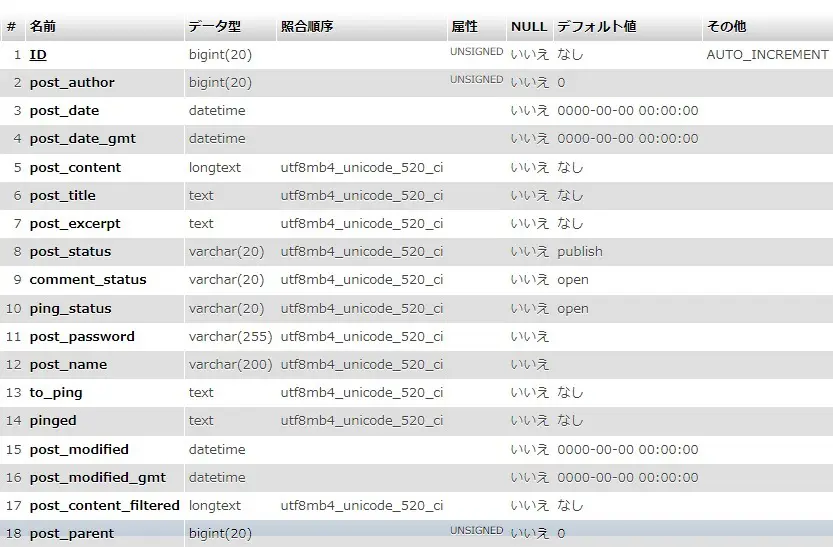The width and height of the screenshot is (833, 547).
Task: Select the post_content_filtered field name
Action: point(105,506)
